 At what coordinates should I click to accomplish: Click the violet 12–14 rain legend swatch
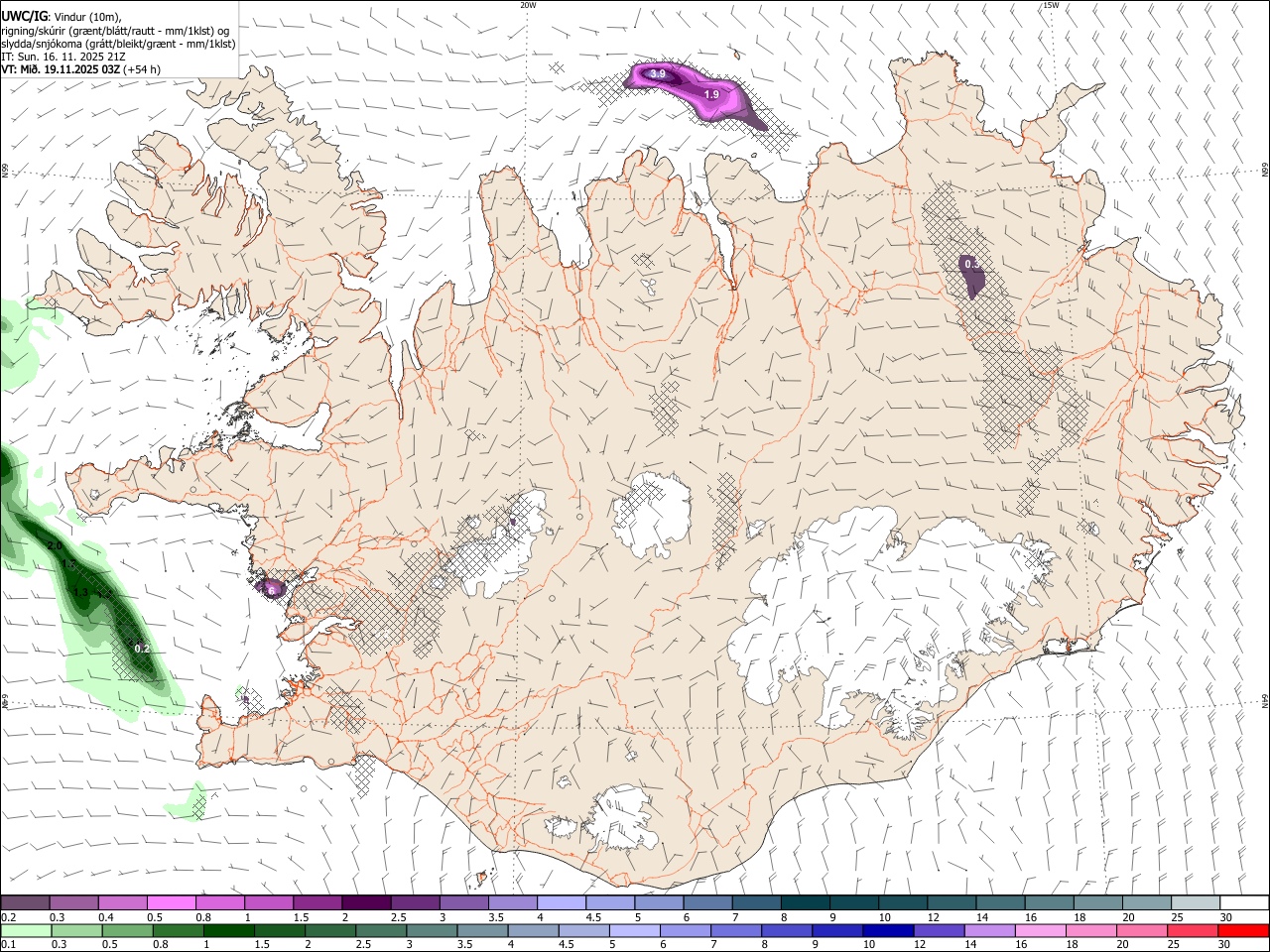(x=938, y=930)
